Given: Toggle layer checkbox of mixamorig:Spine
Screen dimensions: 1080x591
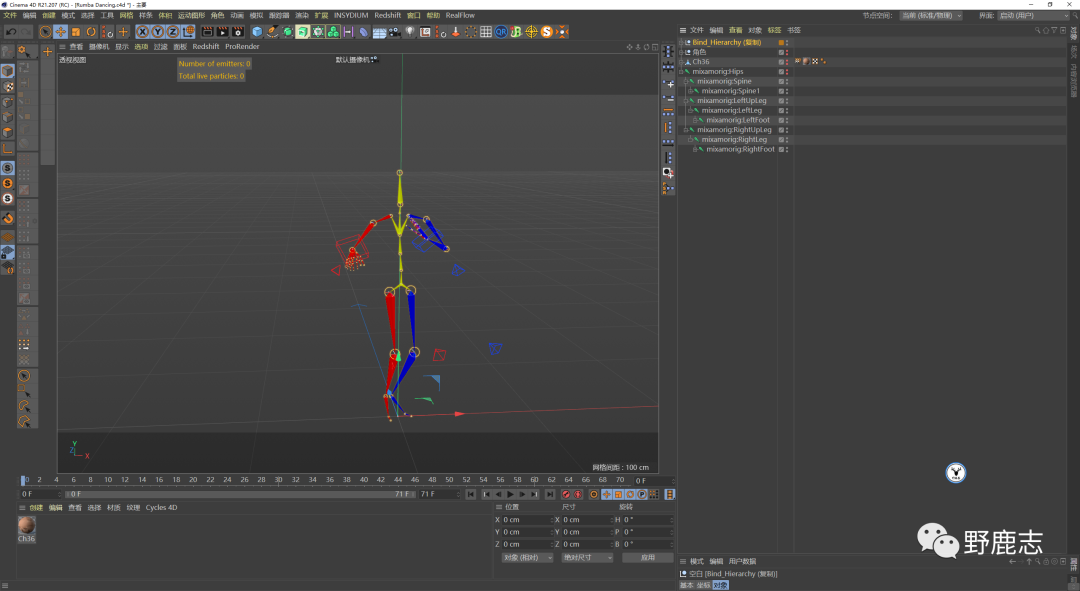Looking at the screenshot, I should pos(782,82).
